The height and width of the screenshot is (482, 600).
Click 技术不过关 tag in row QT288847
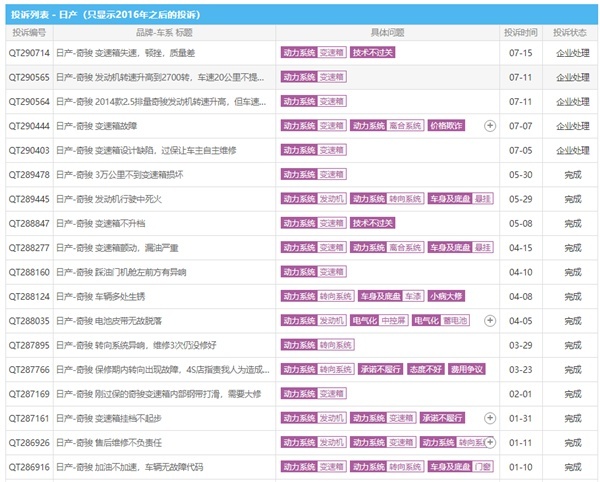[372, 223]
